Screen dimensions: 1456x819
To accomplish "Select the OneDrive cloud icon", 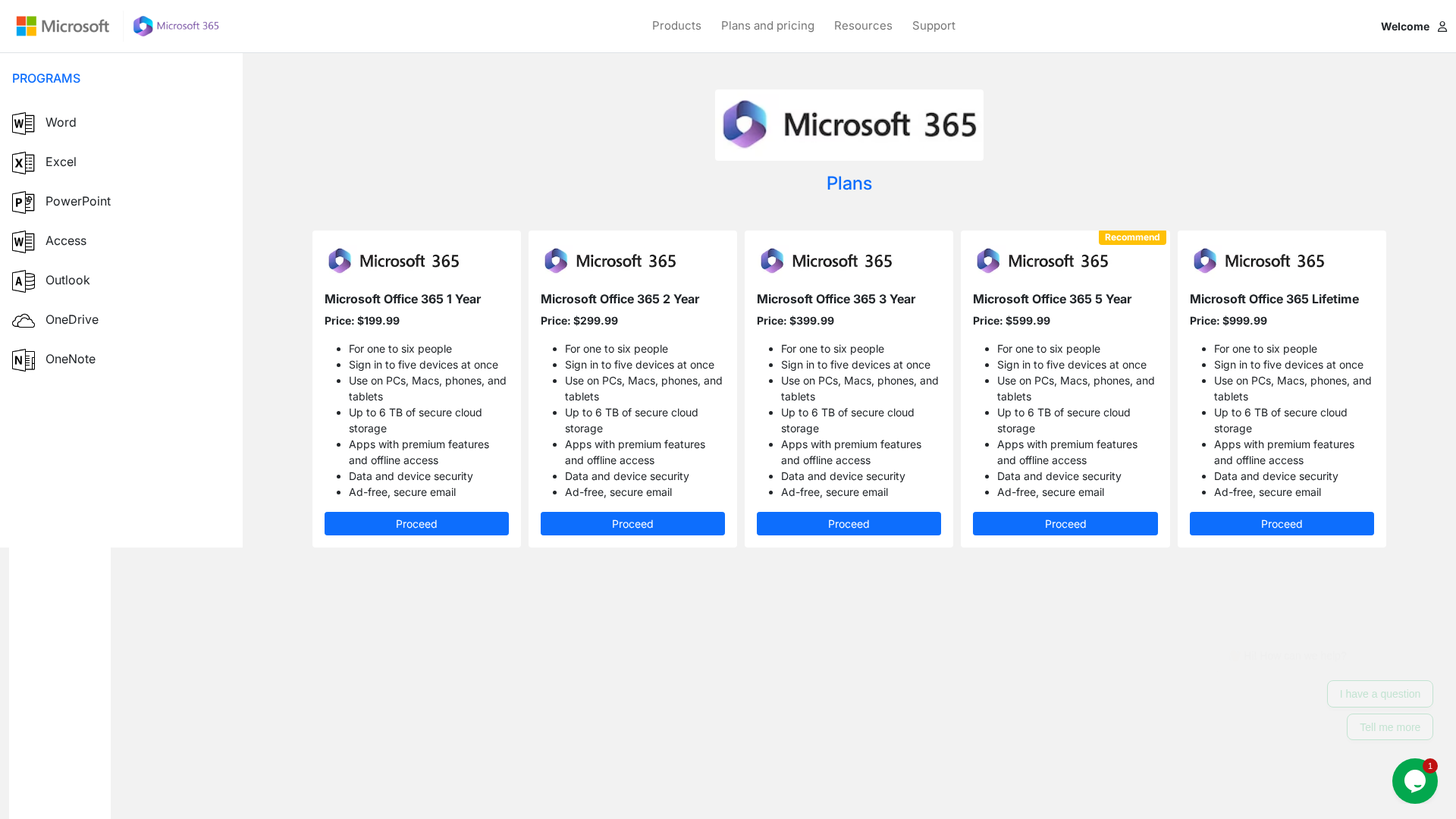I will [x=24, y=320].
